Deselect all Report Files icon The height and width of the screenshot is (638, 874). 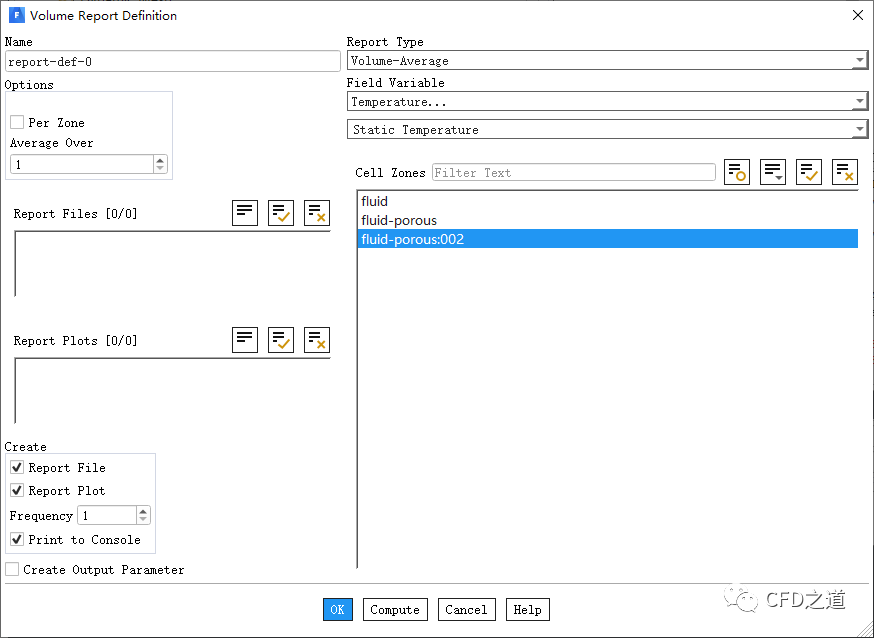pyautogui.click(x=317, y=212)
